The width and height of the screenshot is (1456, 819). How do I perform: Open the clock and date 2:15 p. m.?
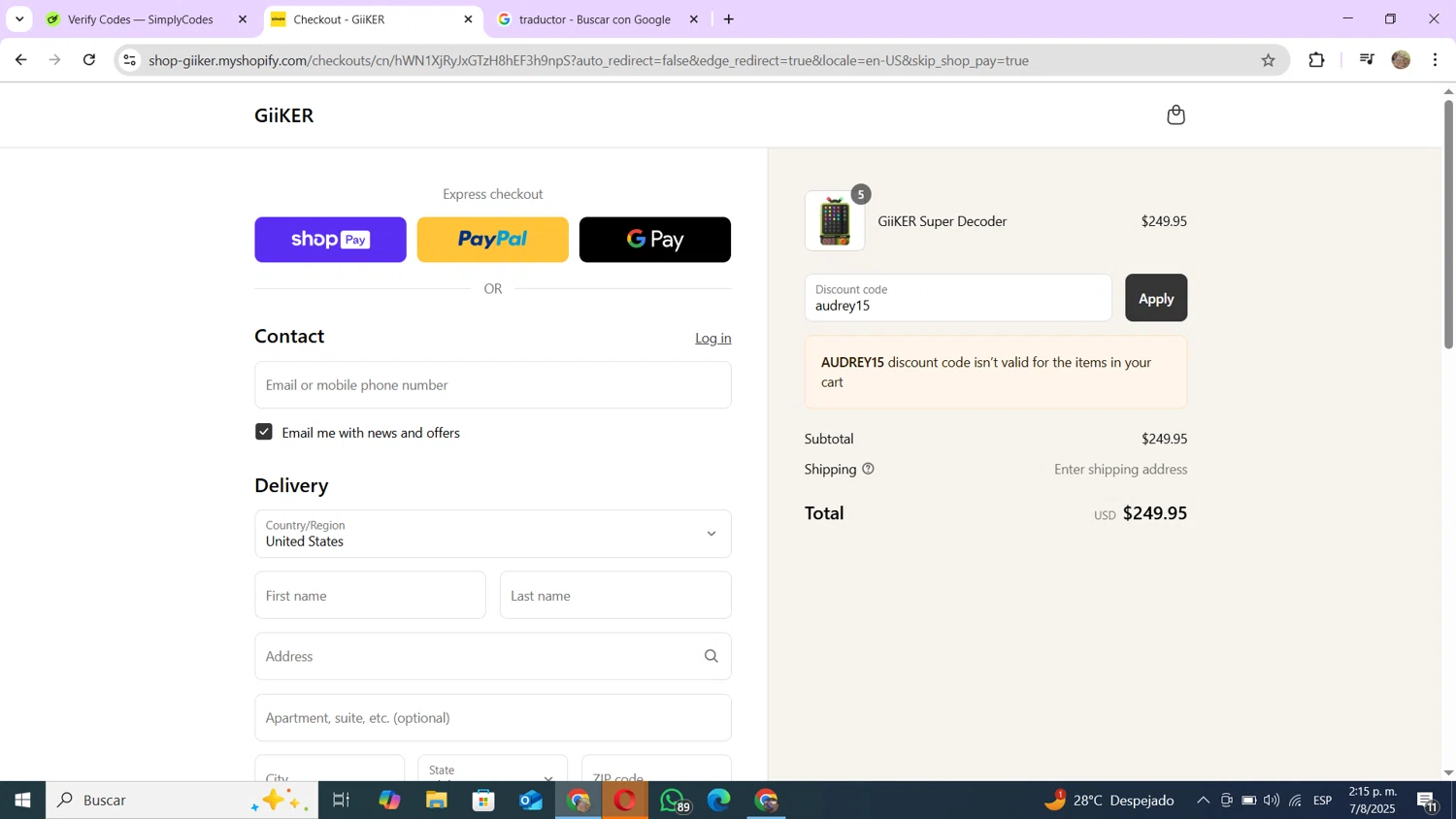[x=1373, y=801]
